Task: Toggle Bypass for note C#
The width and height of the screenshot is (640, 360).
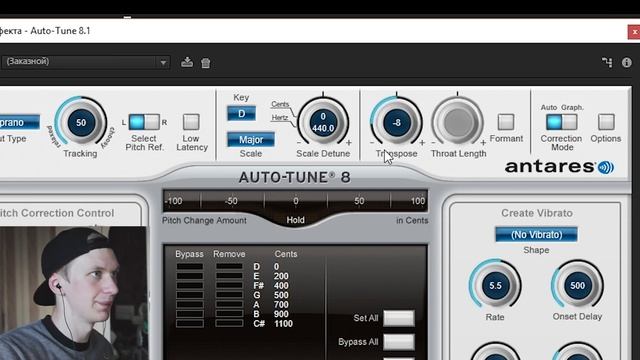Action: (x=190, y=324)
